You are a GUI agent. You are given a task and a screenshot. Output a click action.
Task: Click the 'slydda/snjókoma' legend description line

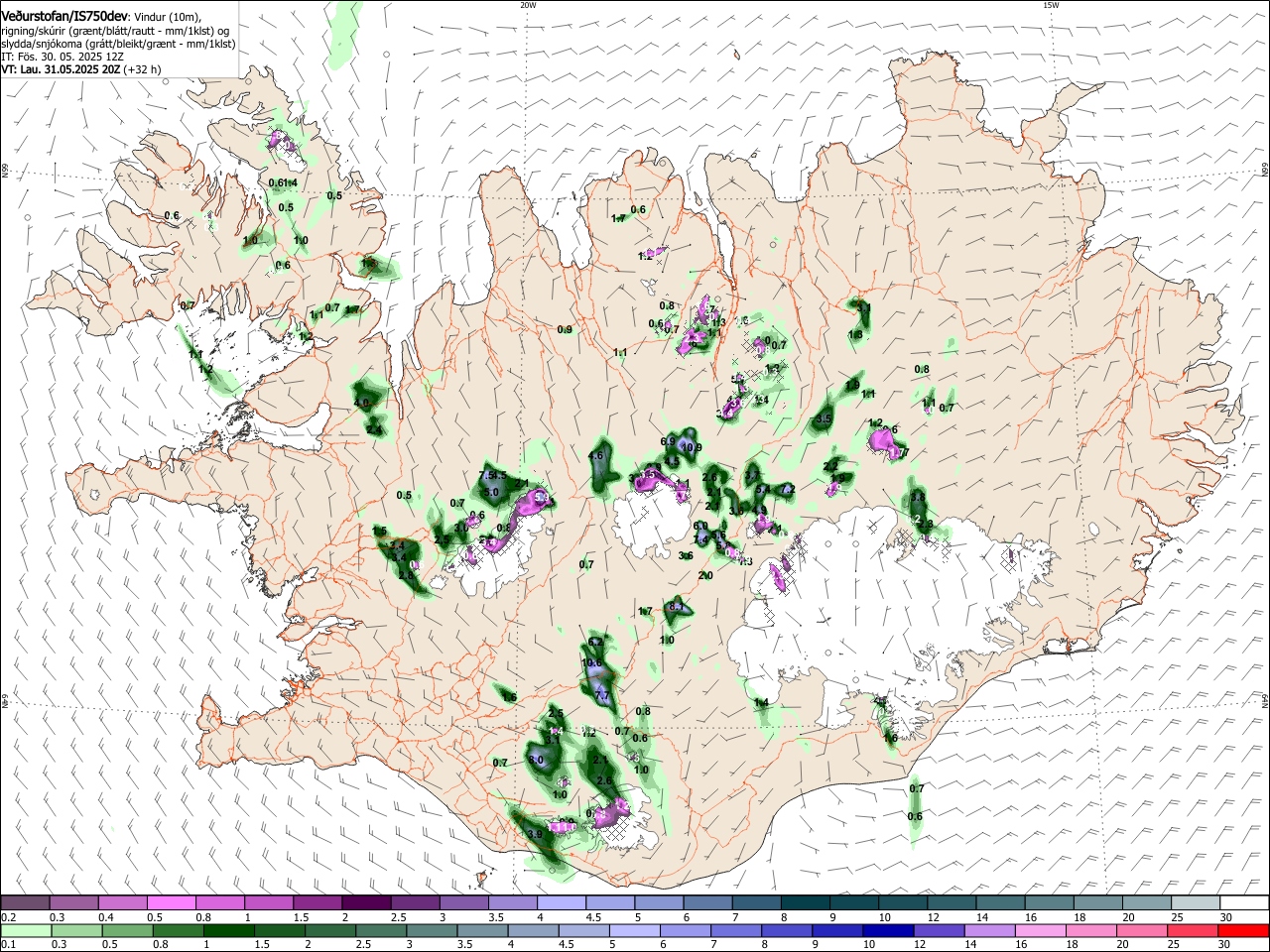[x=118, y=44]
